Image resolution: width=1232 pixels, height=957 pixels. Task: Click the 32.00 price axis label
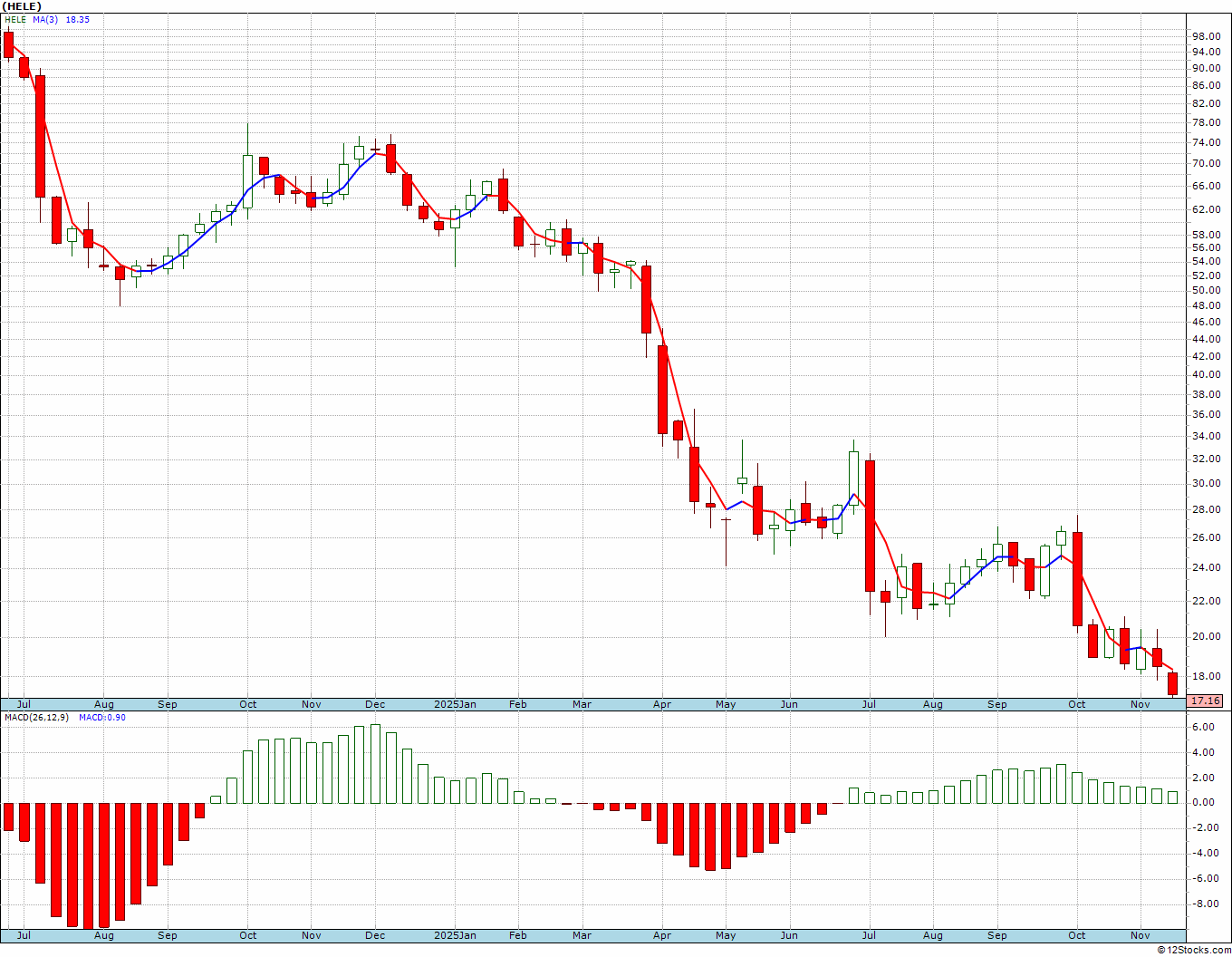1206,459
